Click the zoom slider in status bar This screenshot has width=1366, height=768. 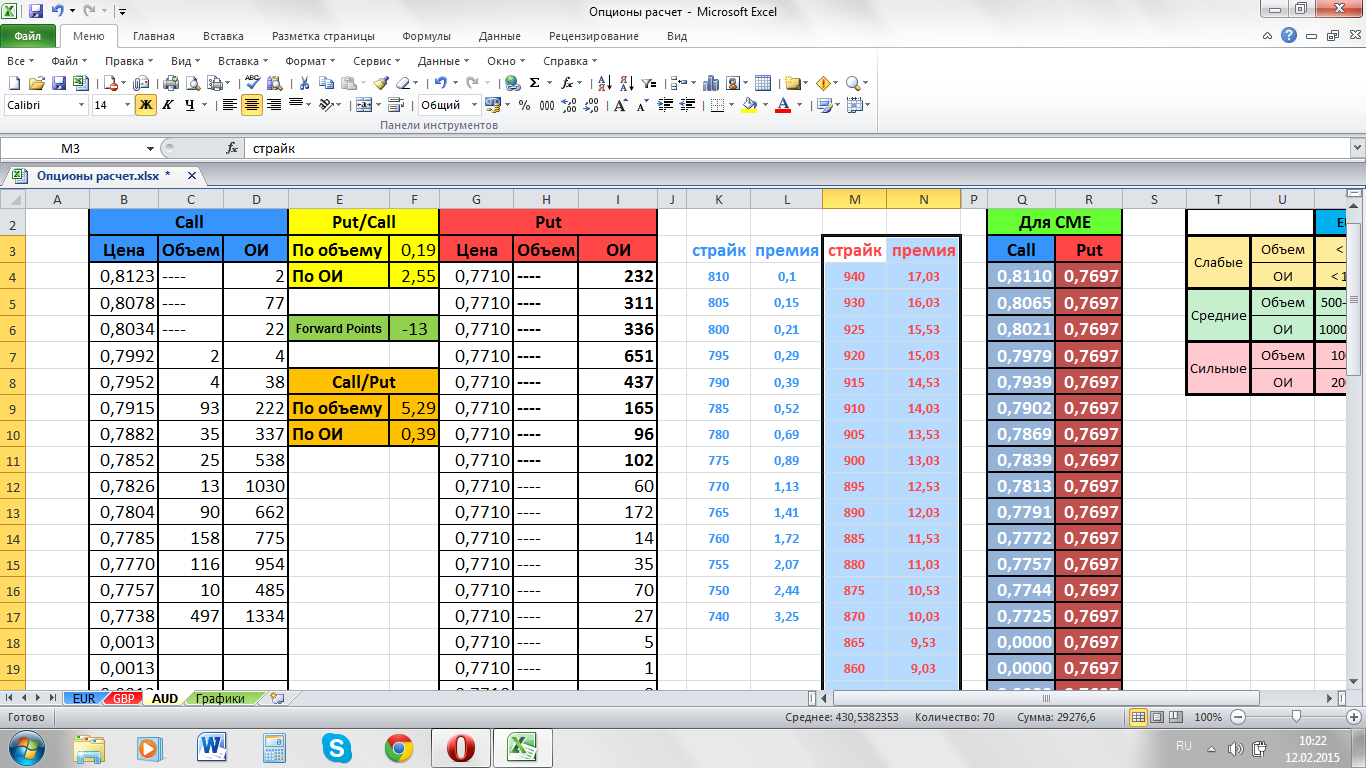pos(1297,717)
